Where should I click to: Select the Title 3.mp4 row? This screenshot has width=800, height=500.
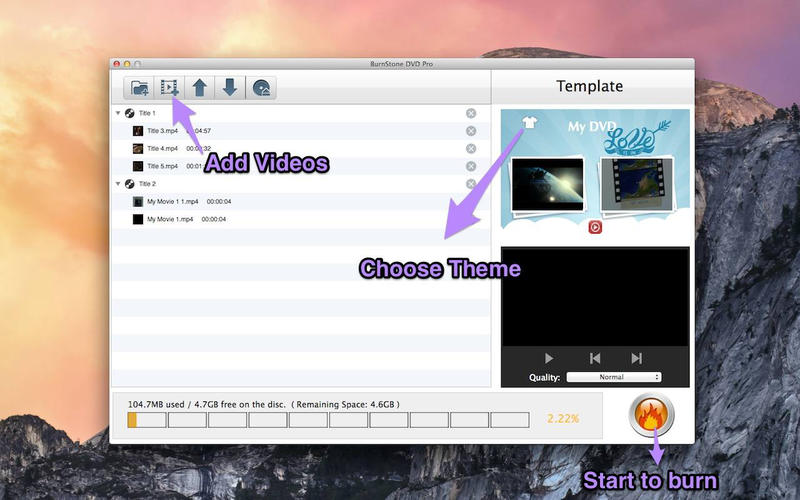point(301,131)
